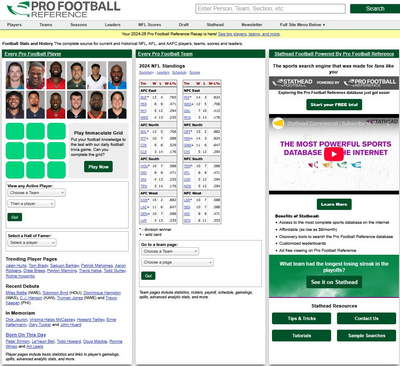Open Saquon Barkley trending player link
This screenshot has height=366, width=400.
pyautogui.click(x=65, y=266)
